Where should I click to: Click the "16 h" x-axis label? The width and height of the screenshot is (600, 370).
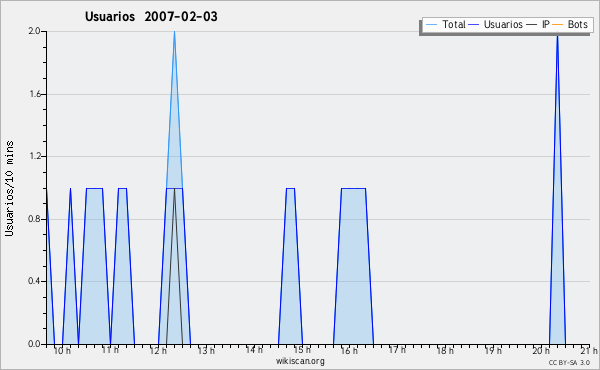(349, 351)
